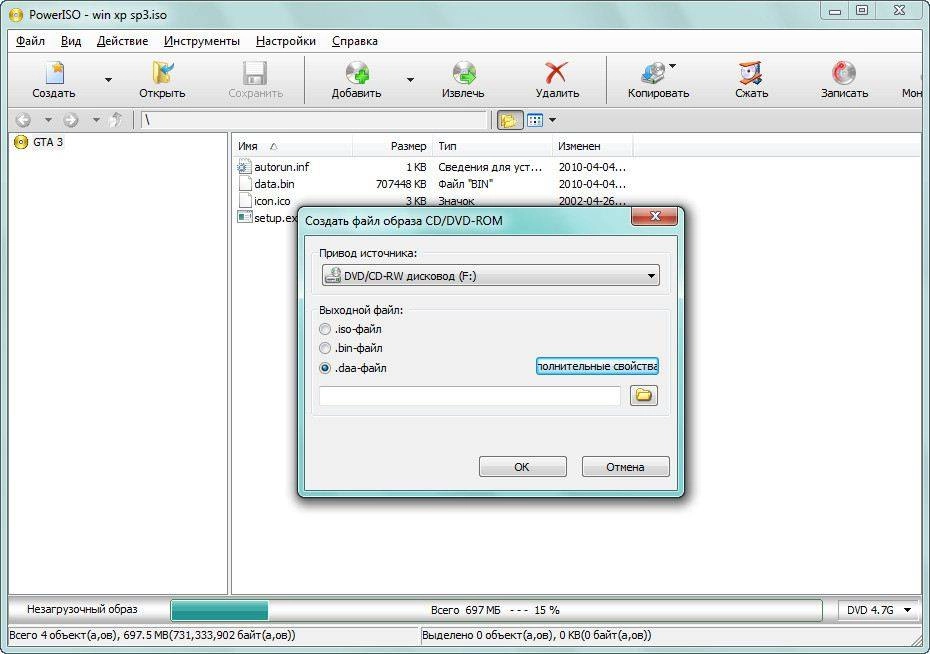Click Всего 4 объект(а,ов) status text
Viewport: 930px width, 654px height.
click(x=152, y=635)
